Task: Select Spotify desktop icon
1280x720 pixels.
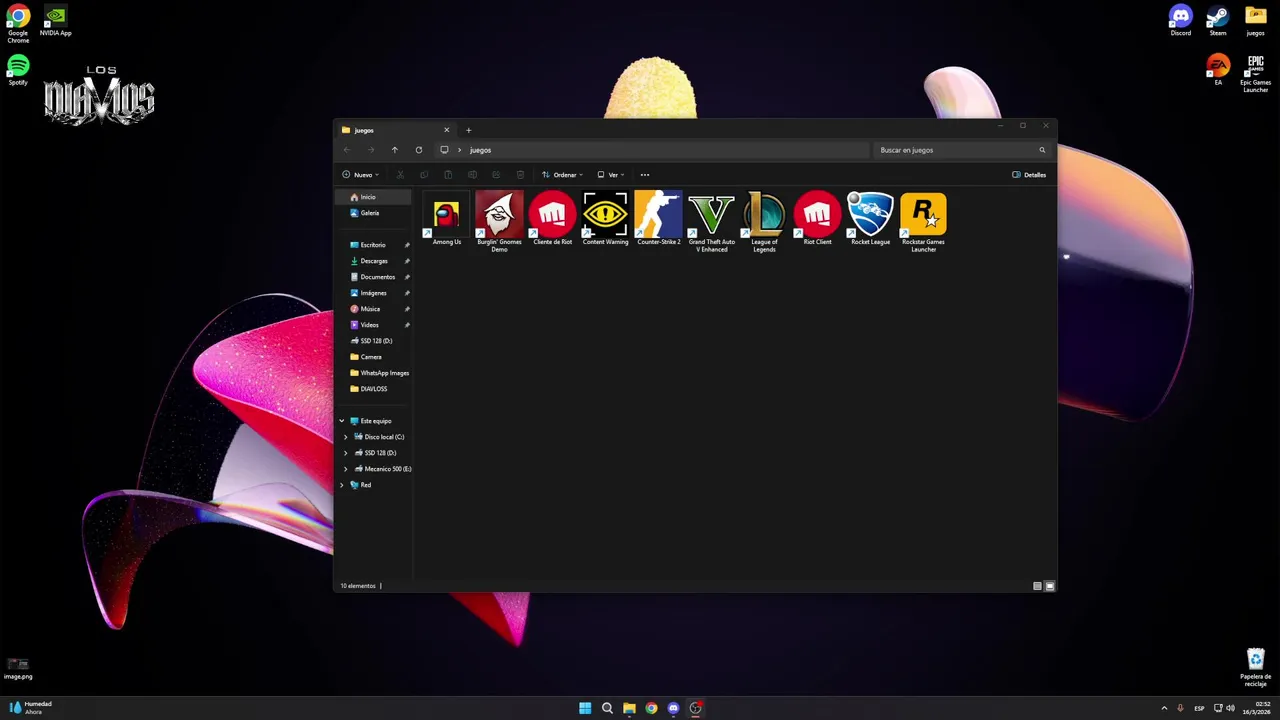Action: click(18, 70)
